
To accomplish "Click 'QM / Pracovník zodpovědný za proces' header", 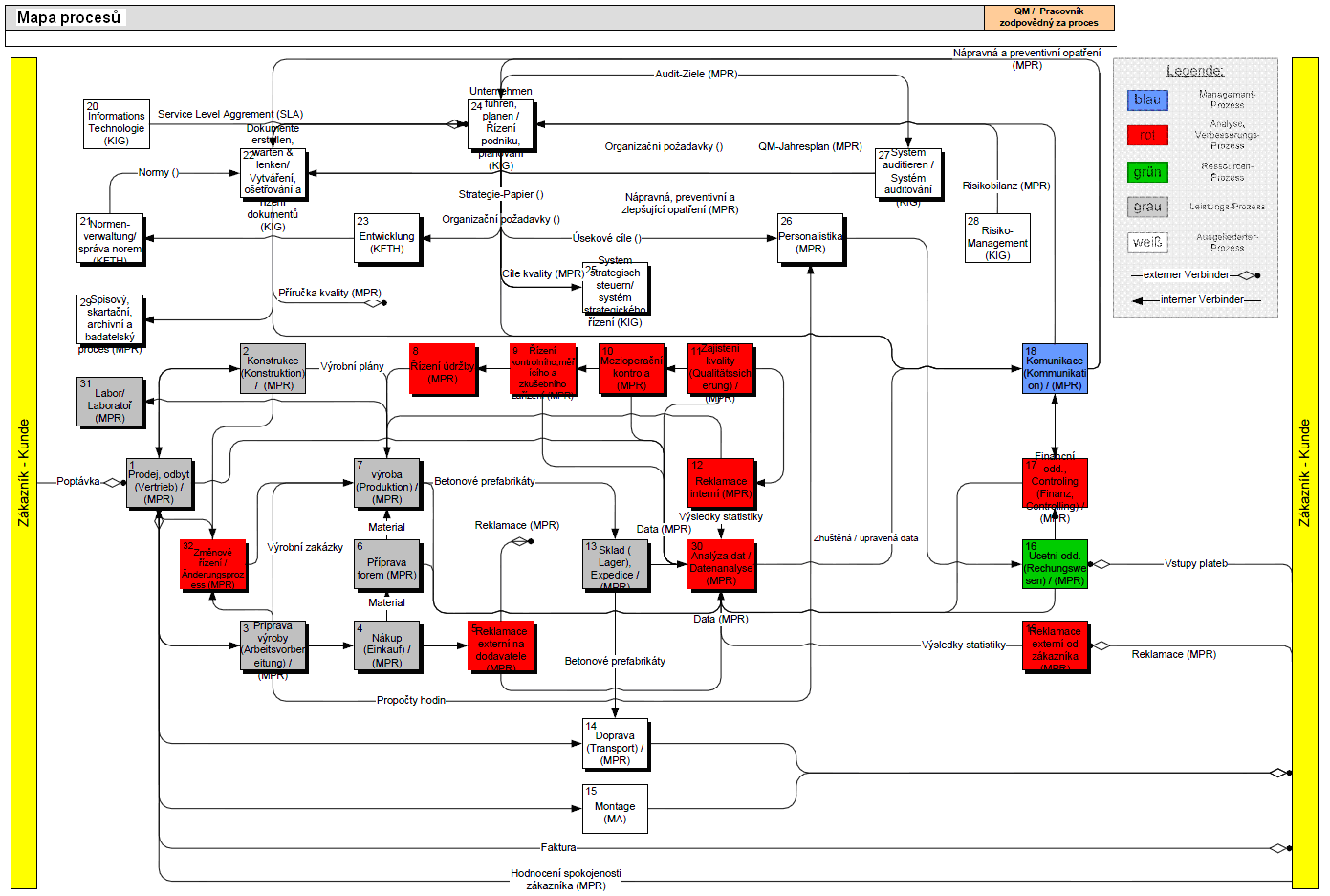I will click(1049, 17).
